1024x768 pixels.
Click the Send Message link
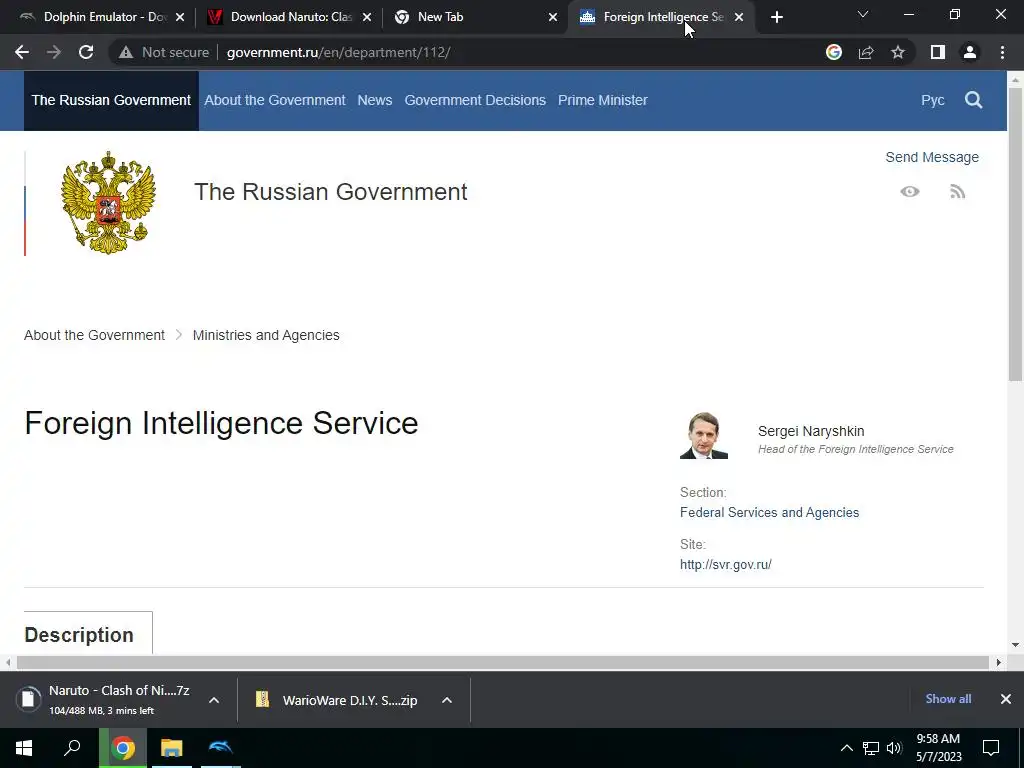click(x=932, y=157)
